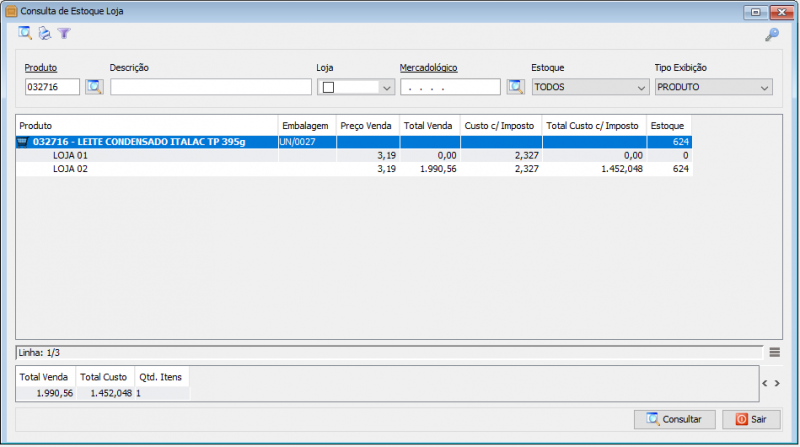Open grid options menu icon beside Linha bar
Viewport: 800px width, 447px height.
tap(775, 352)
